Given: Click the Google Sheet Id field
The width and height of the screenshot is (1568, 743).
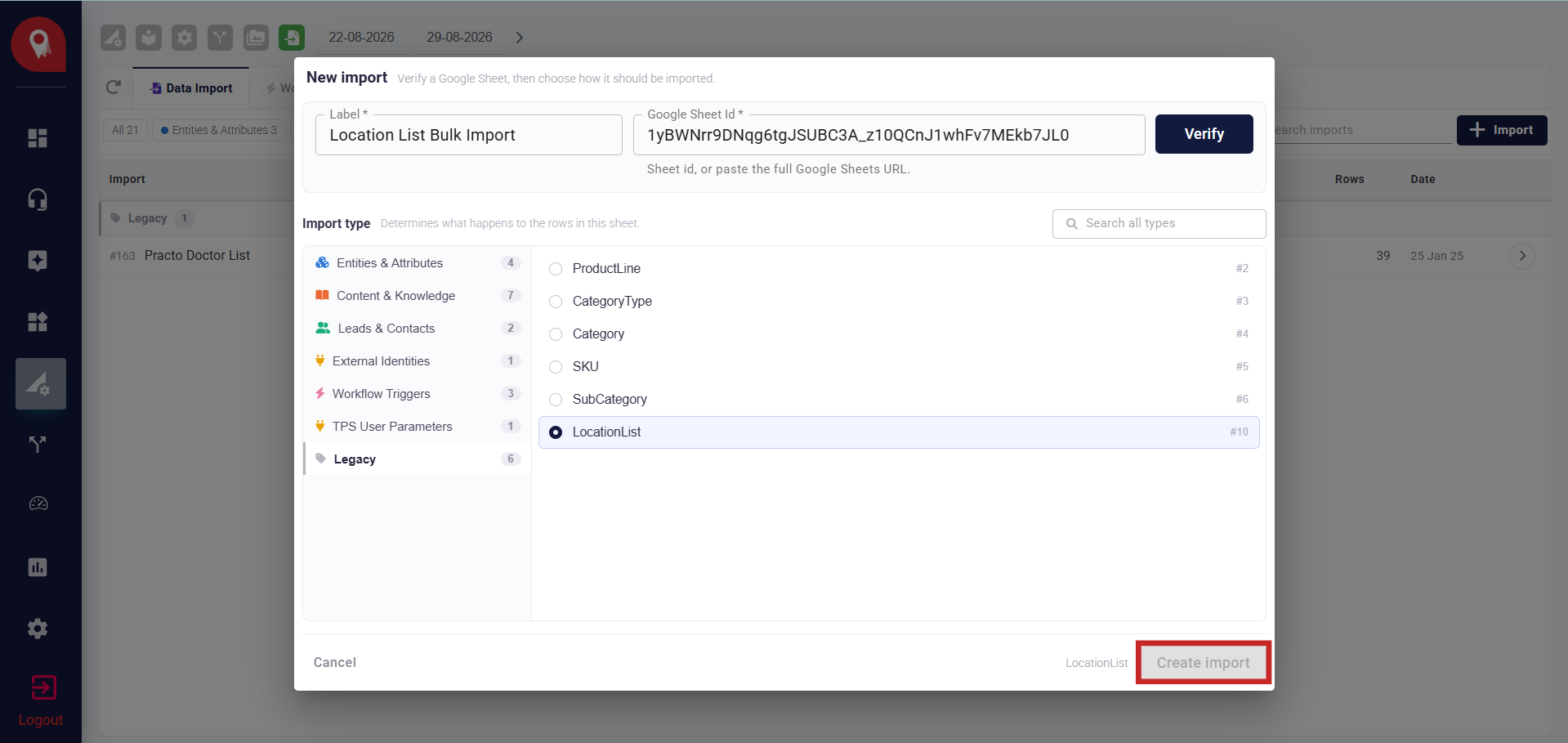Looking at the screenshot, I should click(x=889, y=135).
